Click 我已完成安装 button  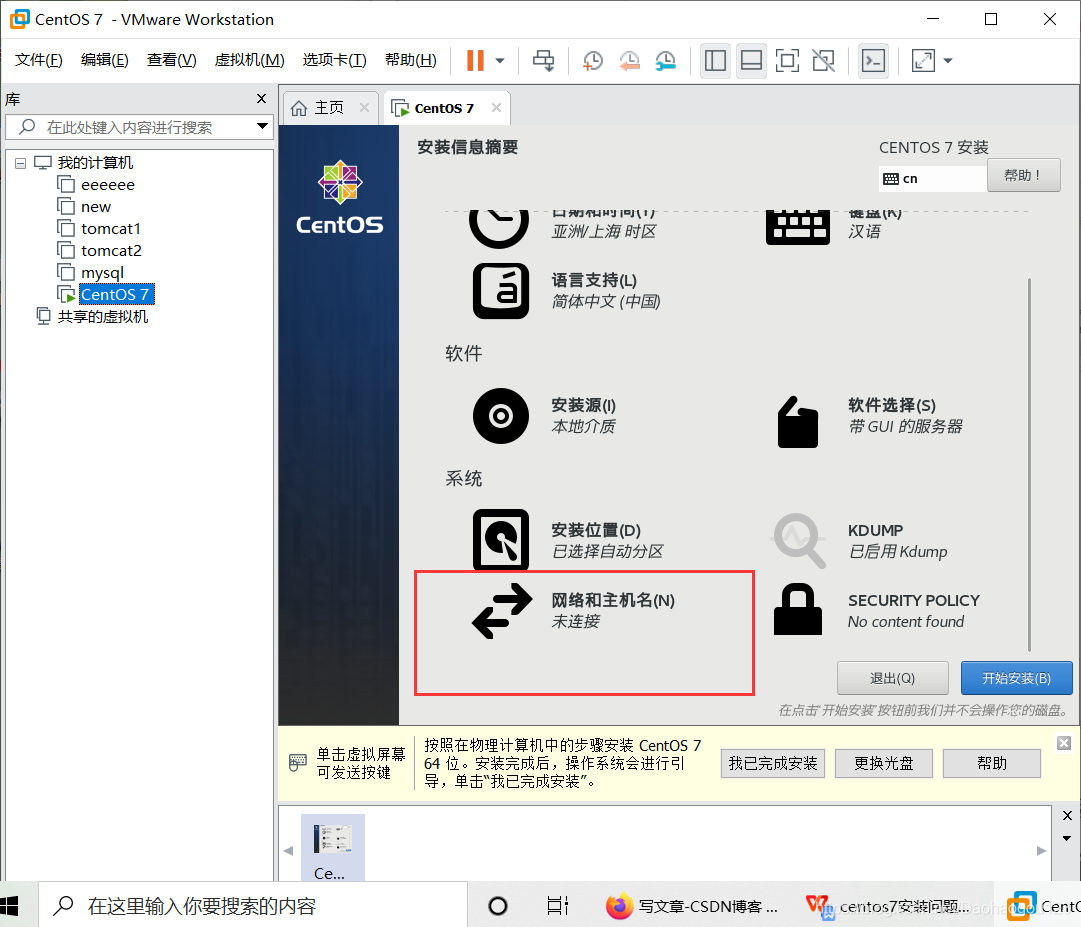pos(773,763)
